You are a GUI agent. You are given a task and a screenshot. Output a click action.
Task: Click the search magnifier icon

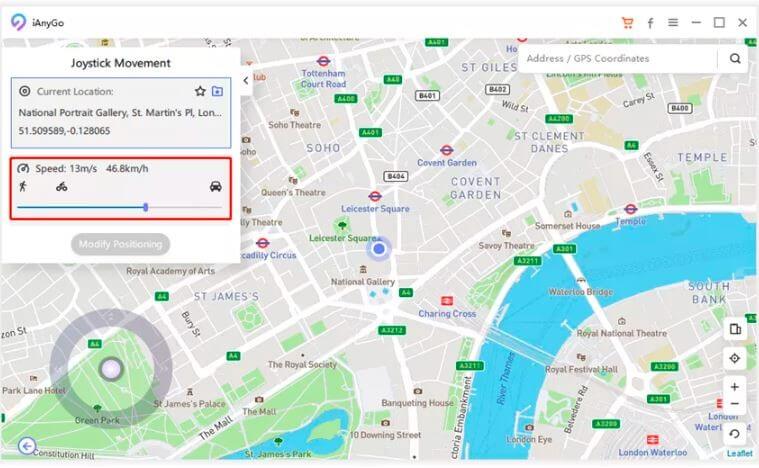pos(735,59)
